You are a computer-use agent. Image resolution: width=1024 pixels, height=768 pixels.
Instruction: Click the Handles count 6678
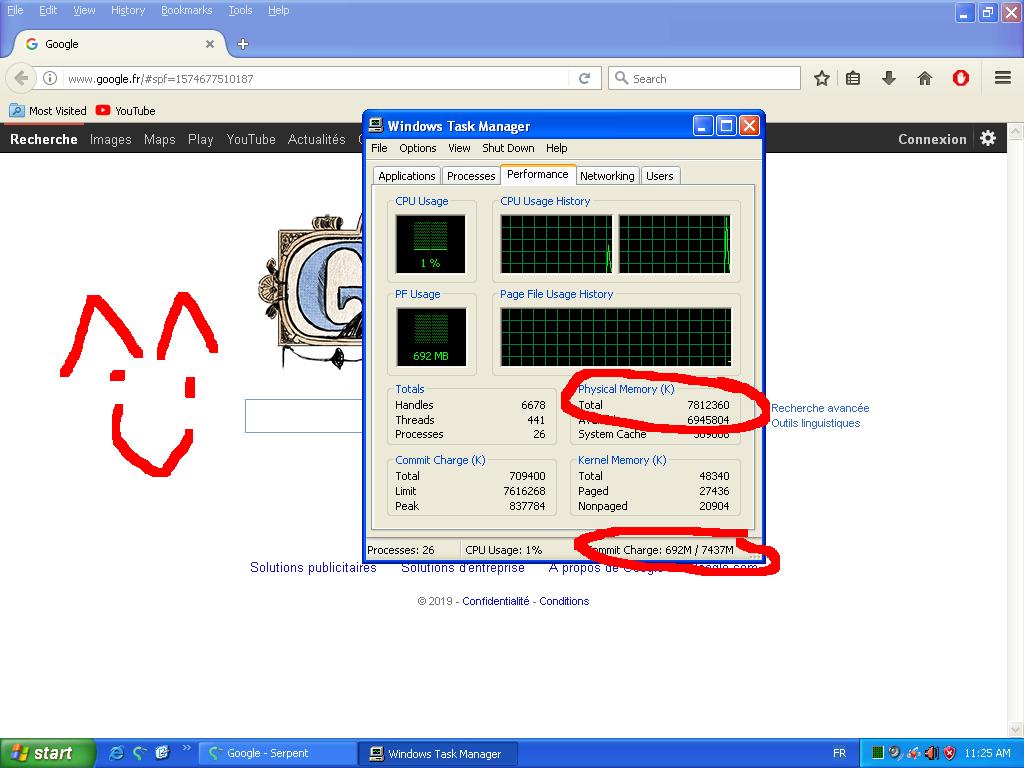point(533,405)
